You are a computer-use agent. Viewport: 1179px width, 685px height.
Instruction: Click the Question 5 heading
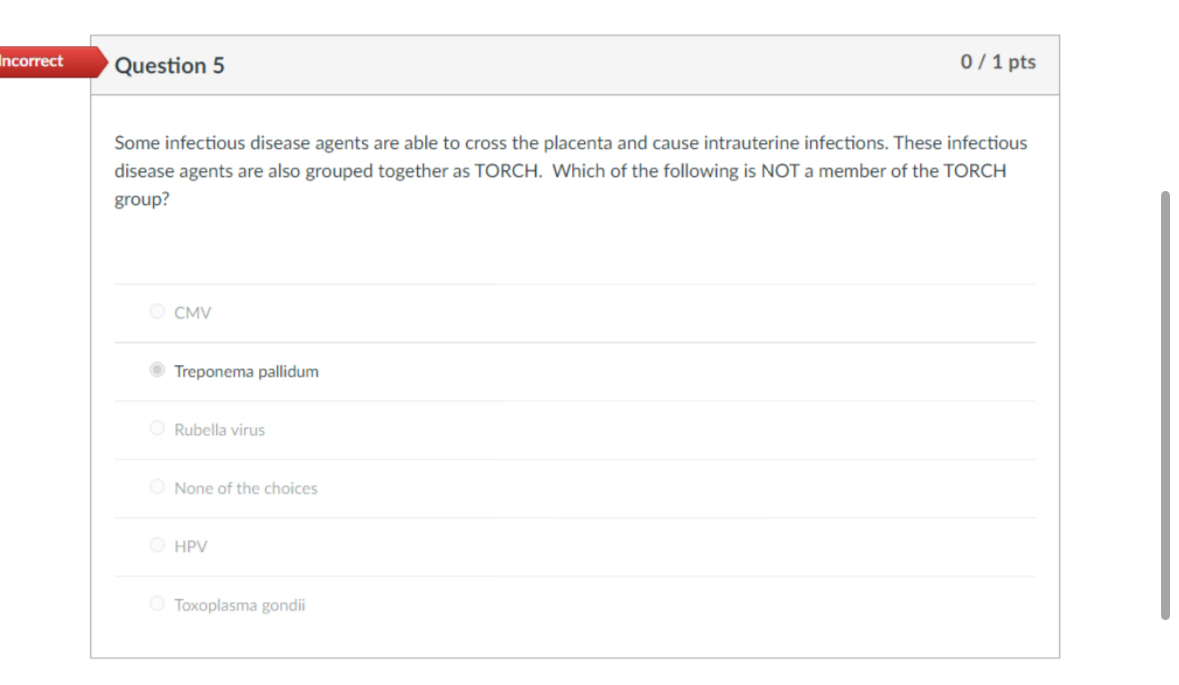click(169, 65)
